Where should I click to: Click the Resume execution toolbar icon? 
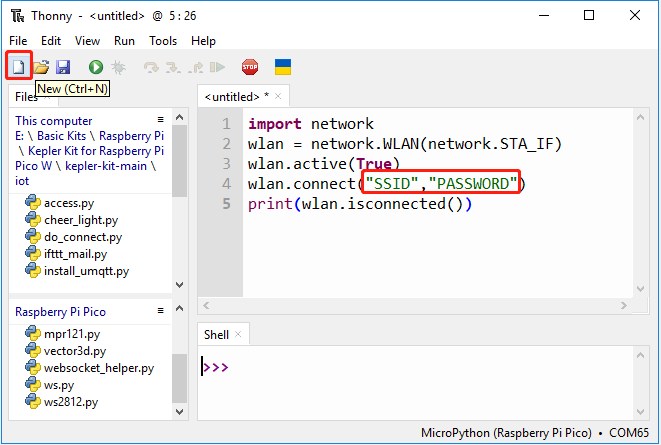[x=218, y=67]
